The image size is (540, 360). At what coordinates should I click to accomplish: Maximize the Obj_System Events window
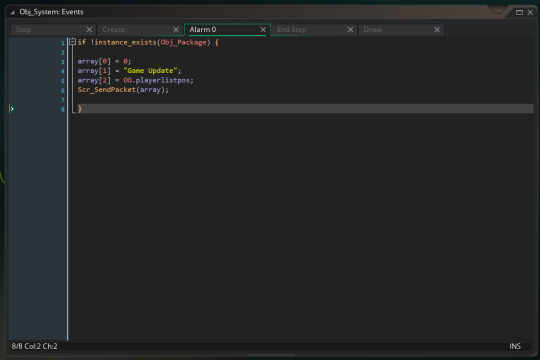(x=519, y=12)
